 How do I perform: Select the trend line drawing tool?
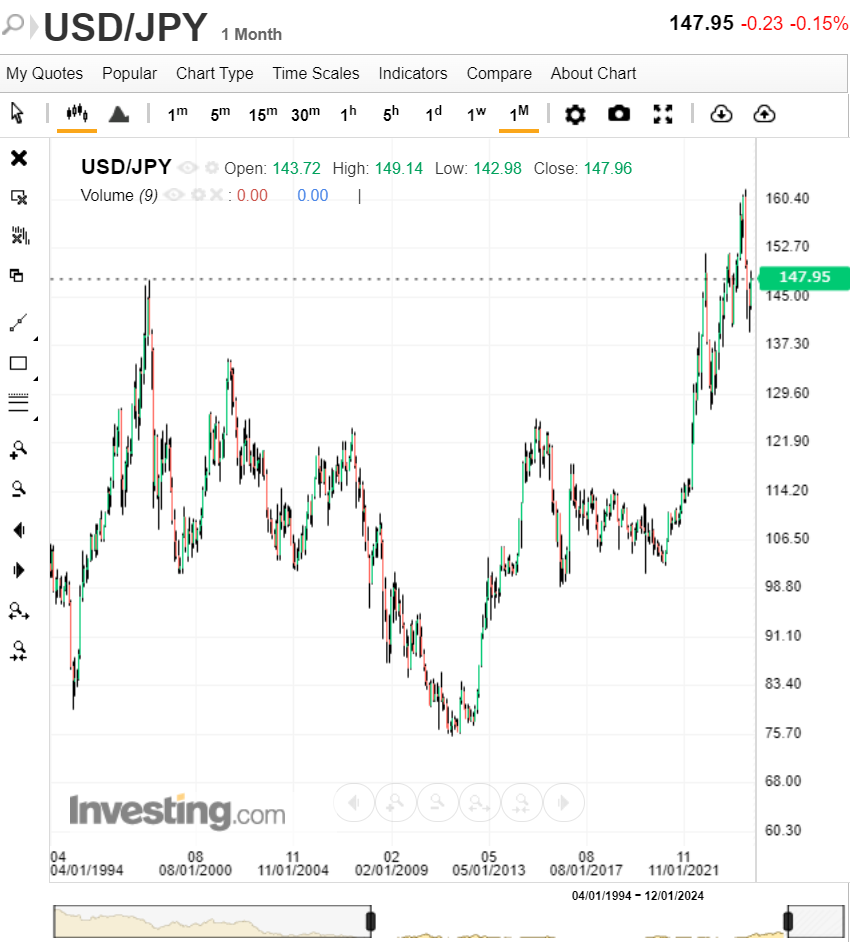point(19,323)
